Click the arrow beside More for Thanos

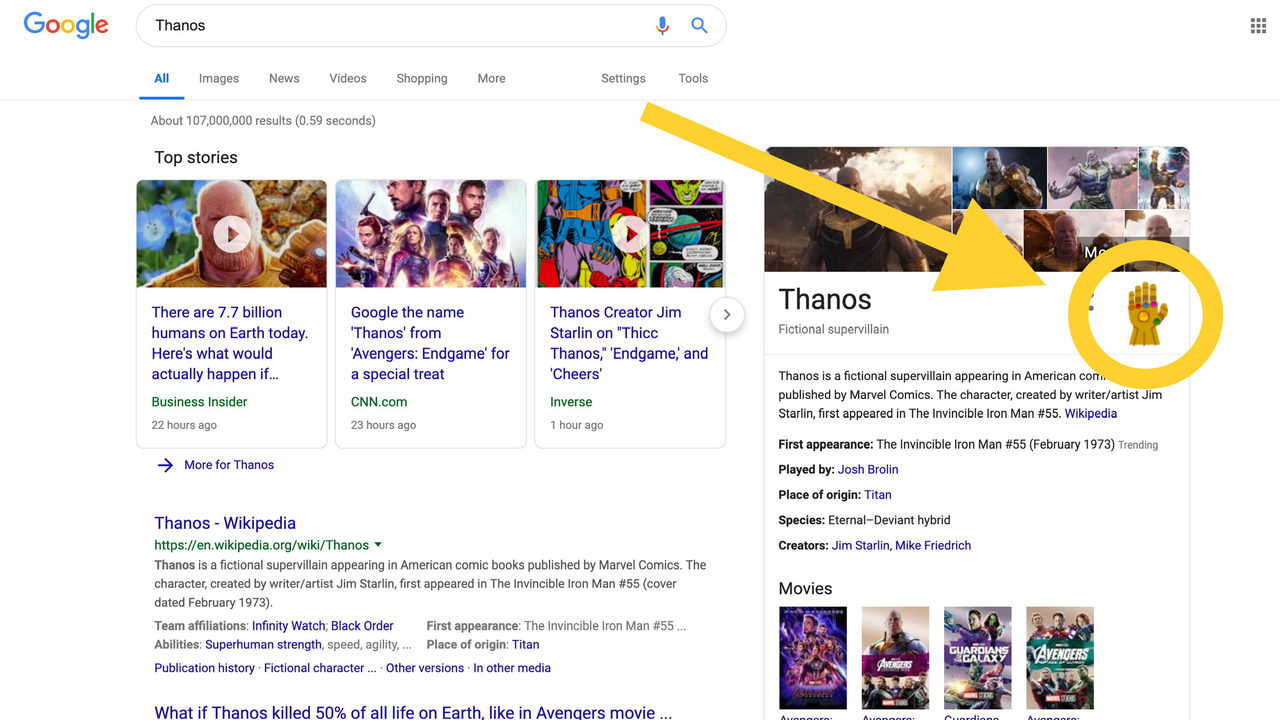click(x=166, y=465)
